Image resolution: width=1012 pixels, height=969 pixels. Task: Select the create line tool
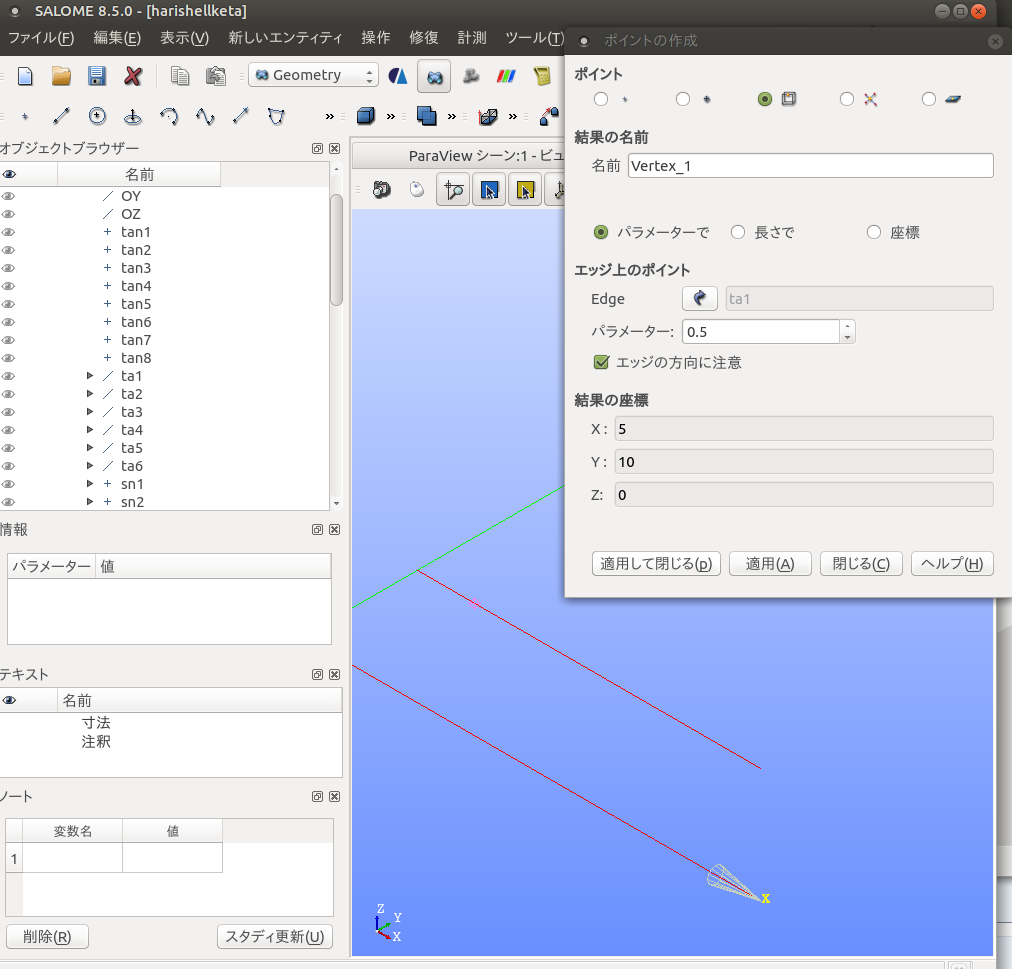[61, 116]
